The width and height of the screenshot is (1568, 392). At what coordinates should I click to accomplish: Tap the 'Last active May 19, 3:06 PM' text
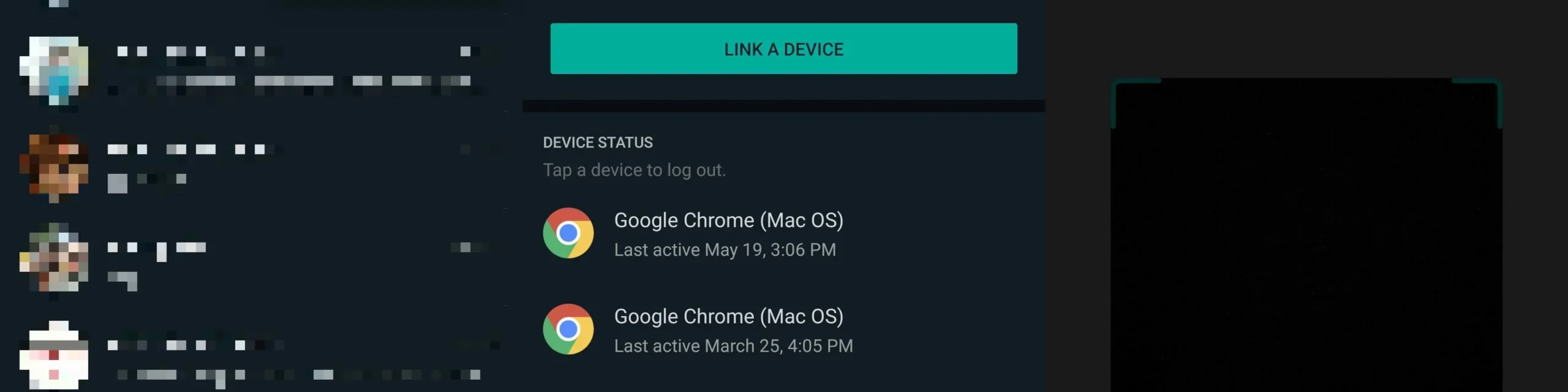(x=725, y=250)
